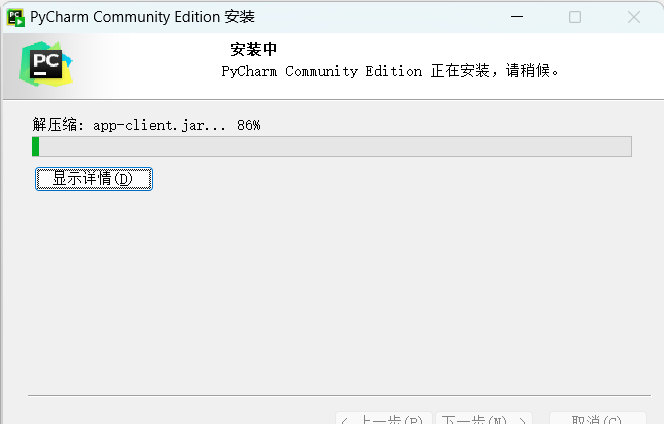Click the horizontal separator line above the bottom buttons
Viewport: 664px width, 424px height.
coord(330,396)
